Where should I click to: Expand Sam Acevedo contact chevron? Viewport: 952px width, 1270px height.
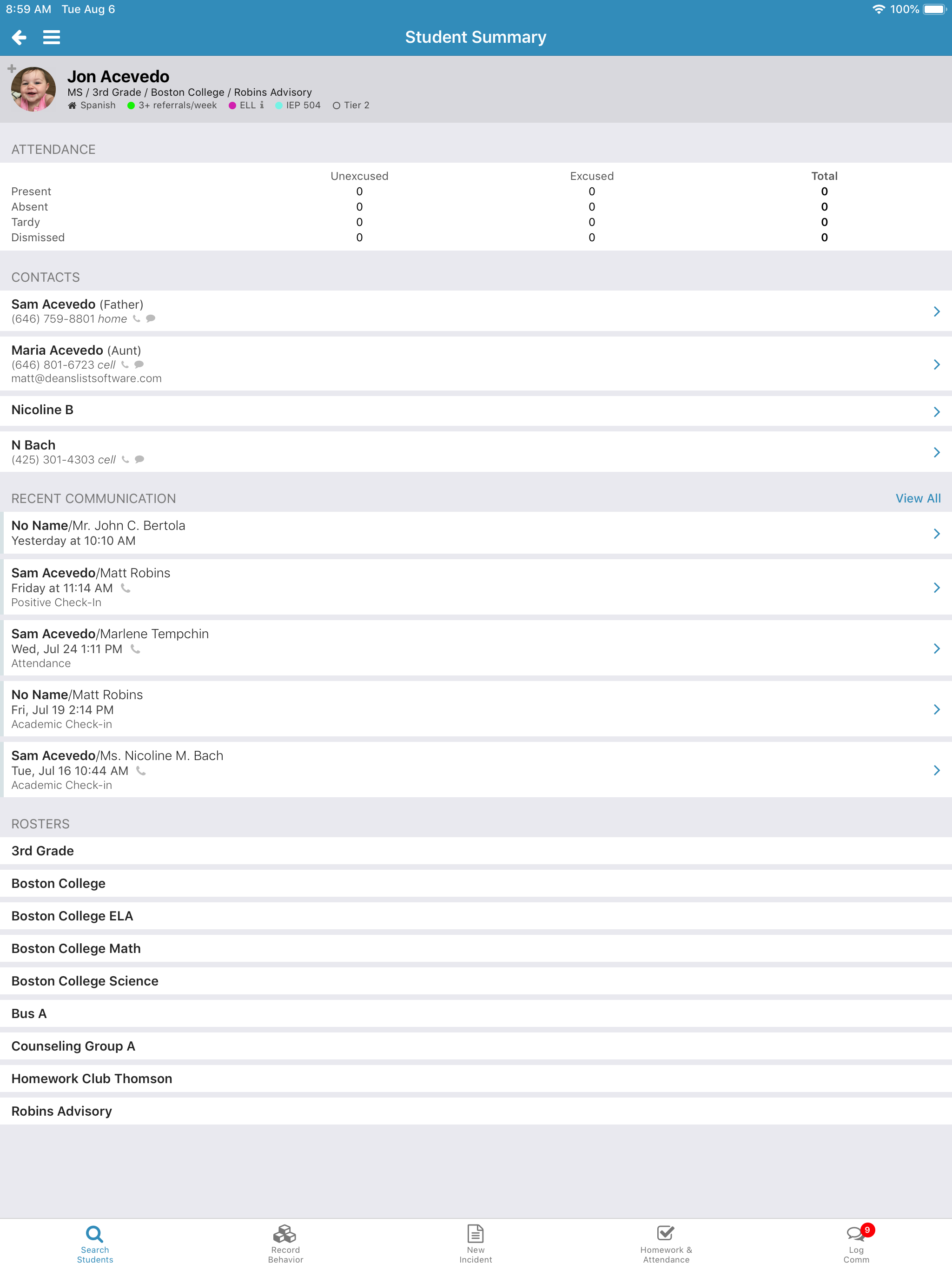tap(937, 311)
